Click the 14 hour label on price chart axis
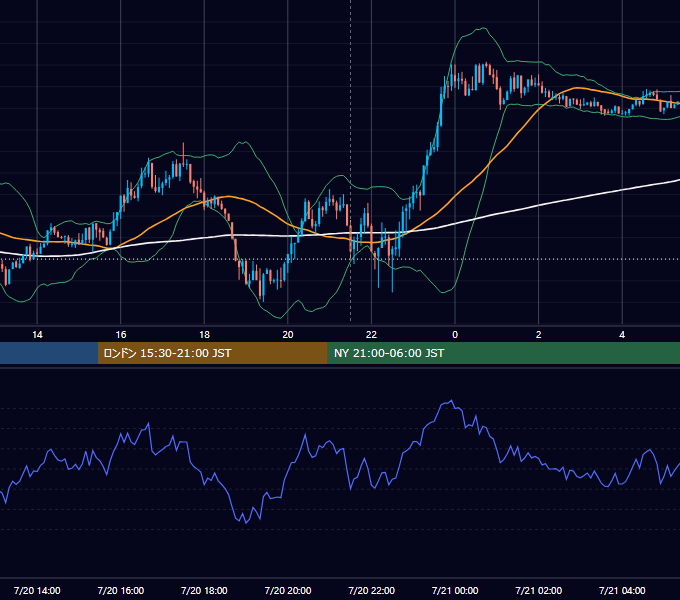The image size is (680, 600). tap(37, 335)
